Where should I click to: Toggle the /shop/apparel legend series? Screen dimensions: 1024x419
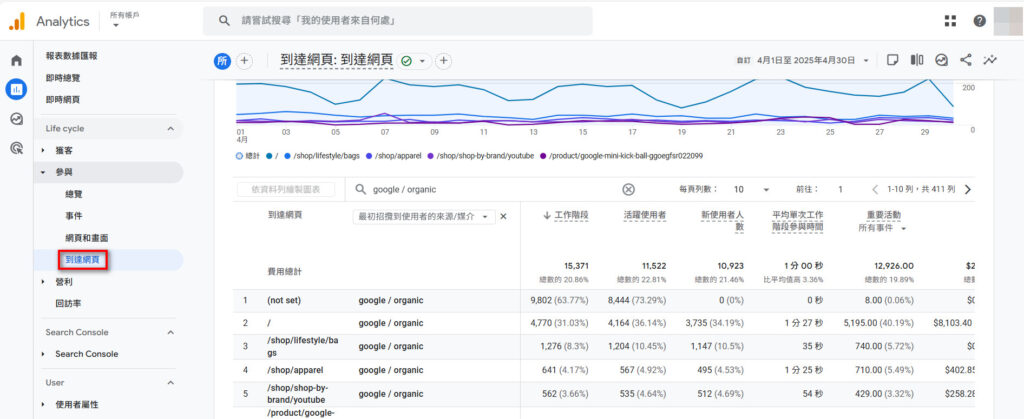[x=397, y=156]
